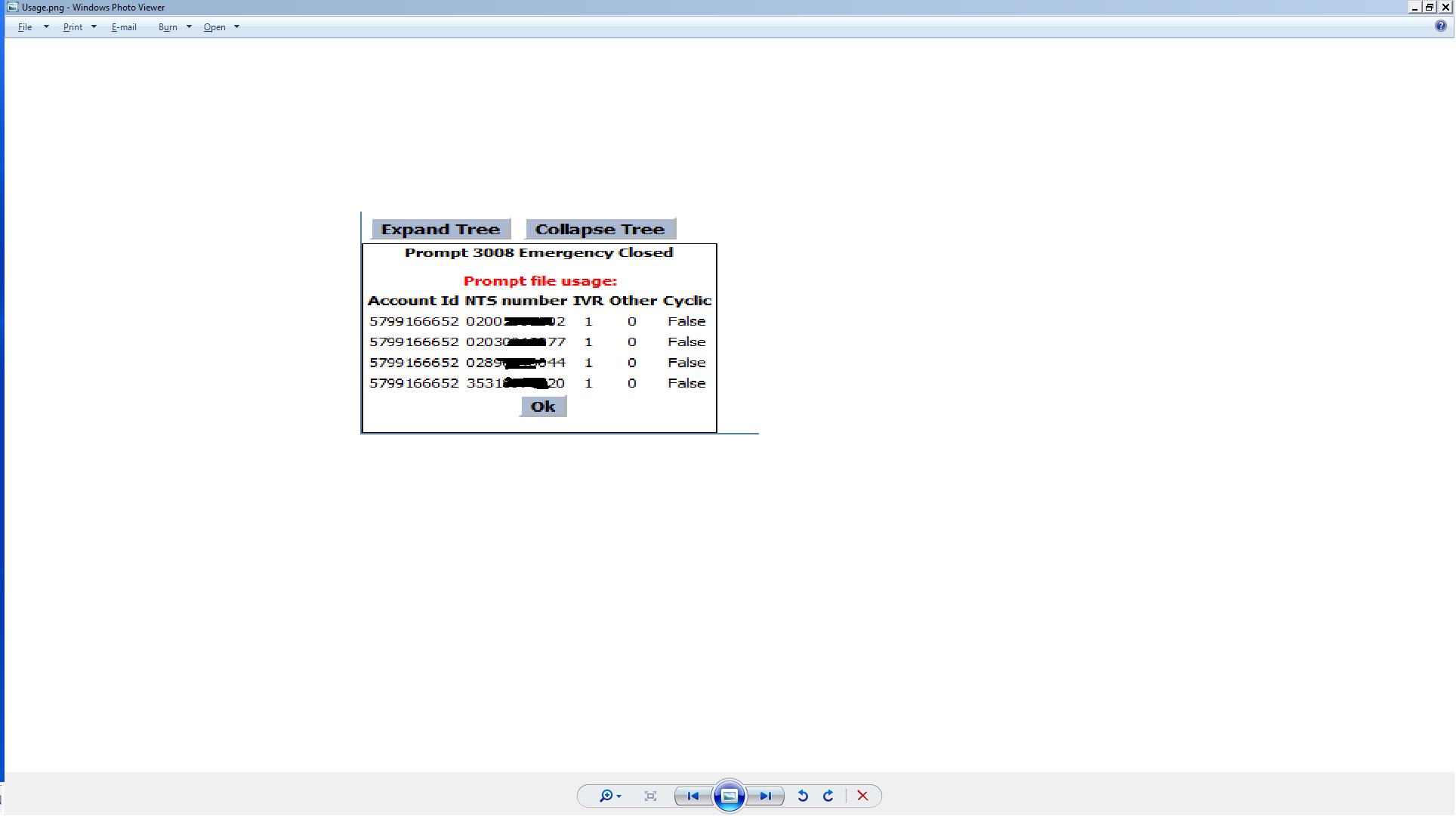Open Photo Viewer help icon
1456x816 pixels.
(1440, 26)
